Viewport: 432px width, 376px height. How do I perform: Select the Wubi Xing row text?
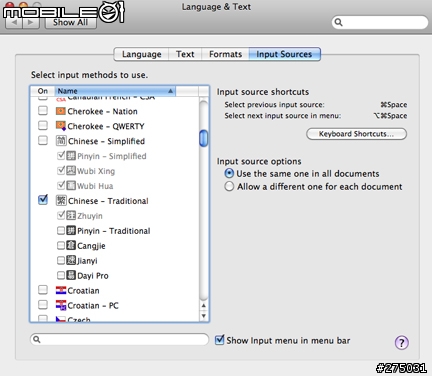tap(96, 171)
